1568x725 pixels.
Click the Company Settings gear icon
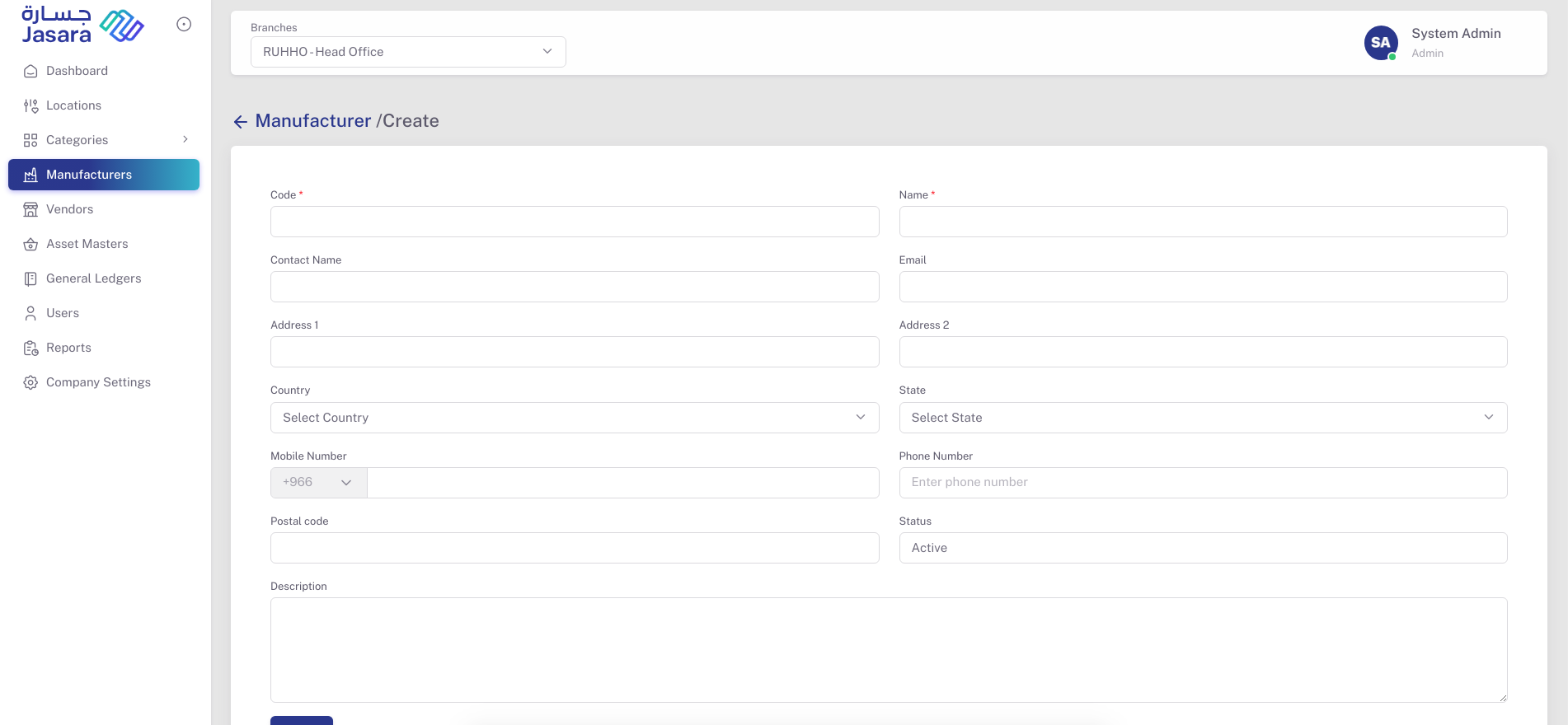click(x=31, y=382)
